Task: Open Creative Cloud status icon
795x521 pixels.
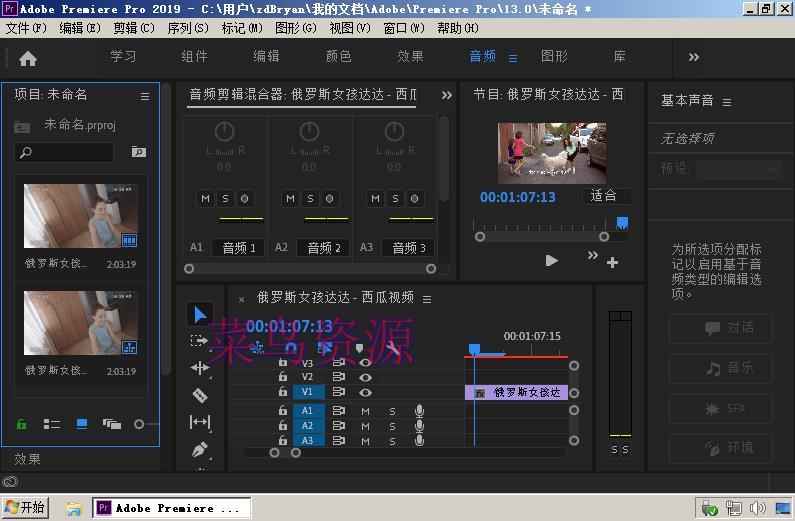Action: click(x=10, y=481)
